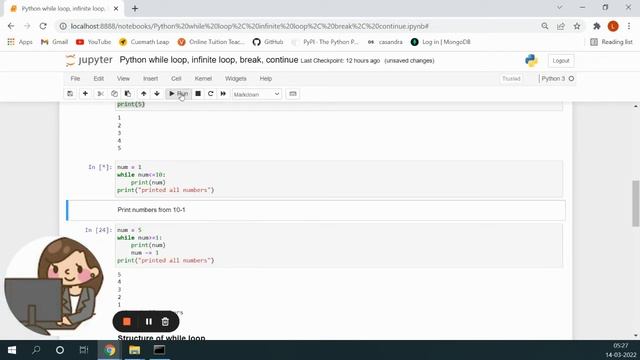The image size is (640, 360).
Task: Bookmark this page with the star icon
Action: (x=577, y=26)
